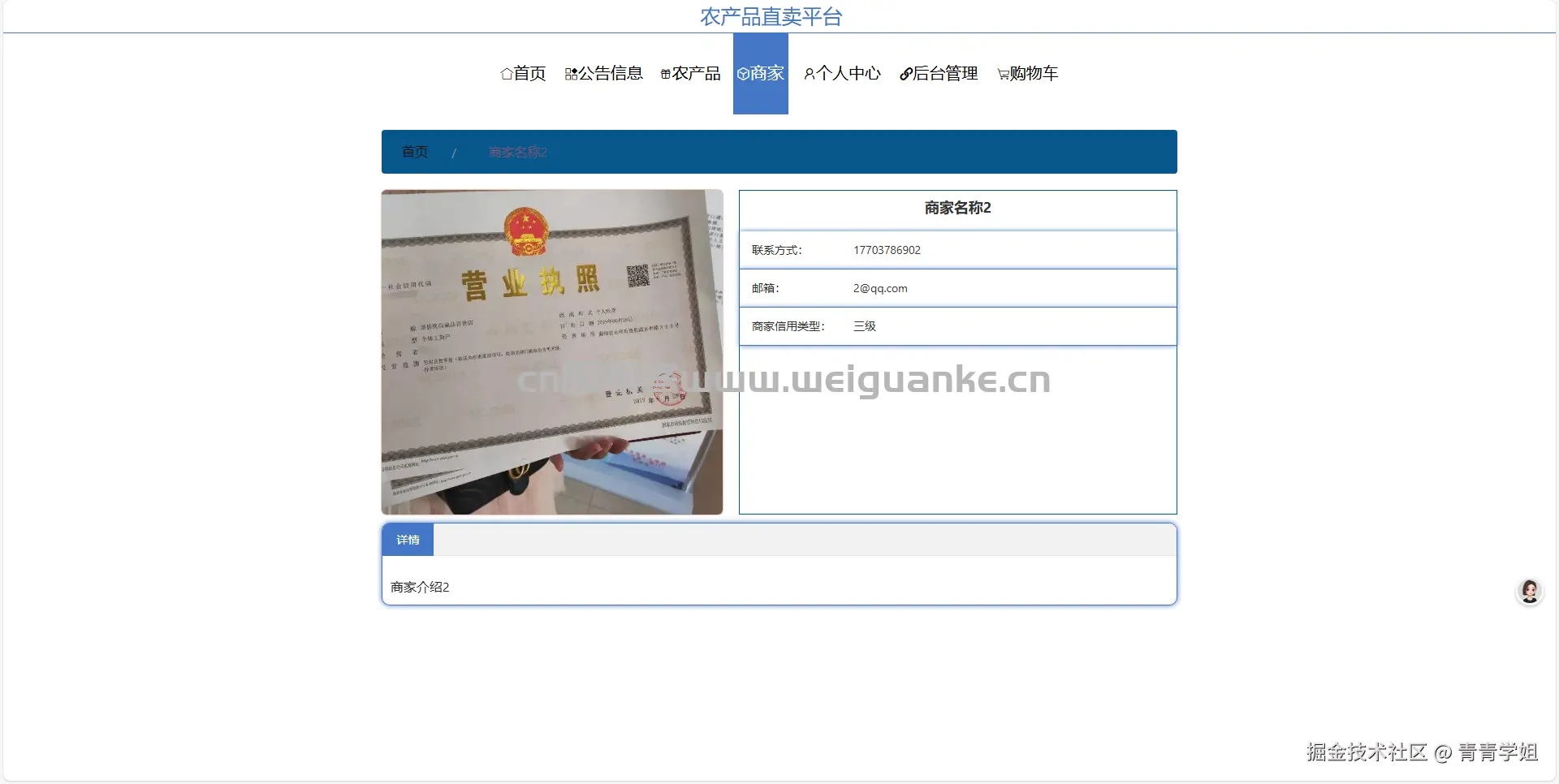Click the 三级 credit type value
Image resolution: width=1559 pixels, height=784 pixels.
865,326
